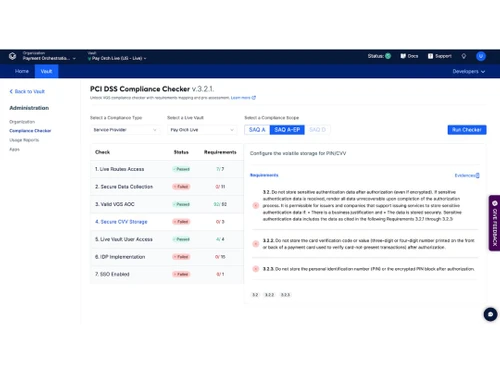
Task: Click the 3.2.3 requirement tag chip
Action: [285, 295]
